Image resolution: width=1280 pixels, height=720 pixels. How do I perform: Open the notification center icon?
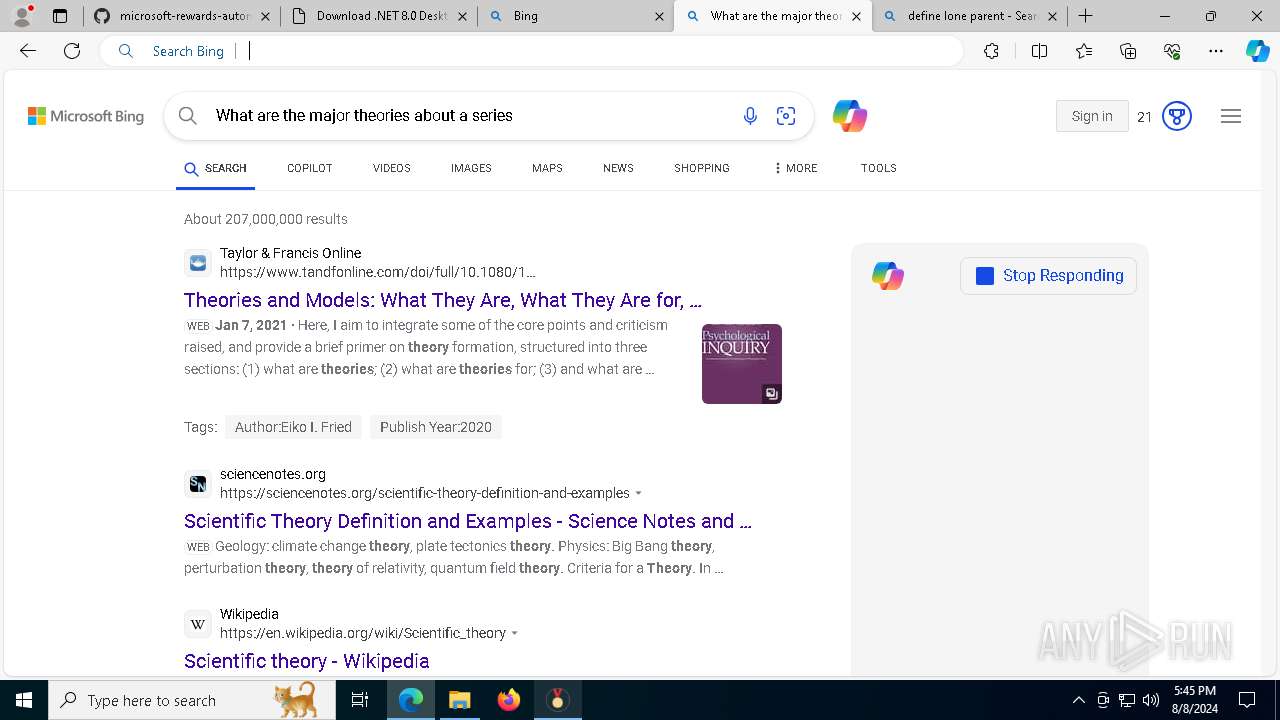click(x=1248, y=700)
